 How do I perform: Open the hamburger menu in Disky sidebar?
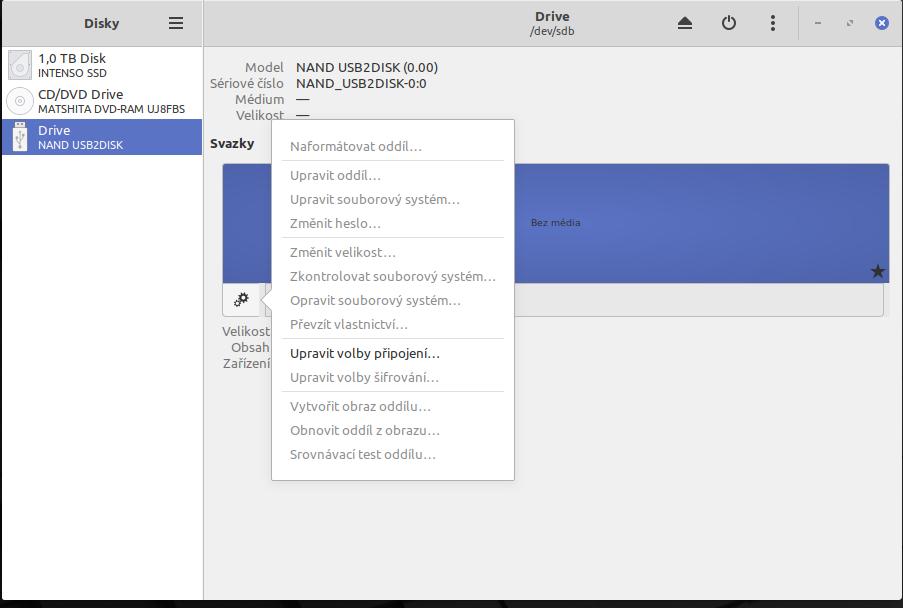coord(176,23)
